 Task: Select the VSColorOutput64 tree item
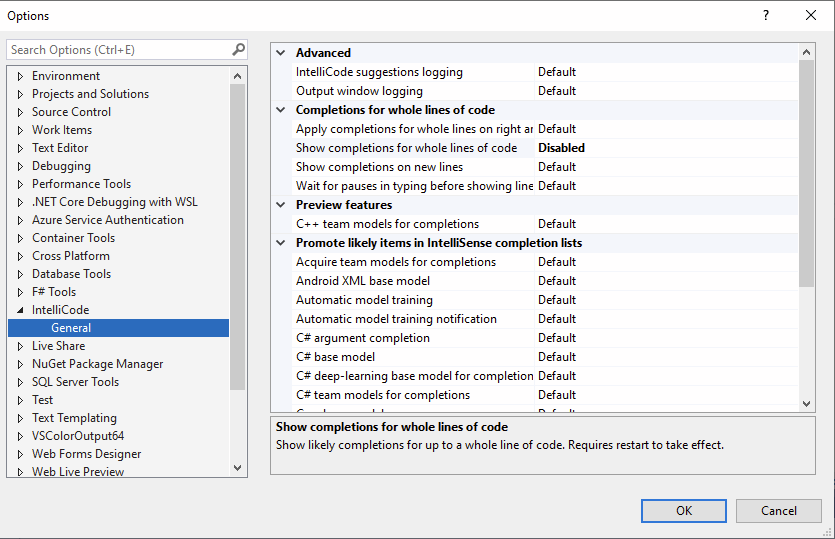(78, 436)
